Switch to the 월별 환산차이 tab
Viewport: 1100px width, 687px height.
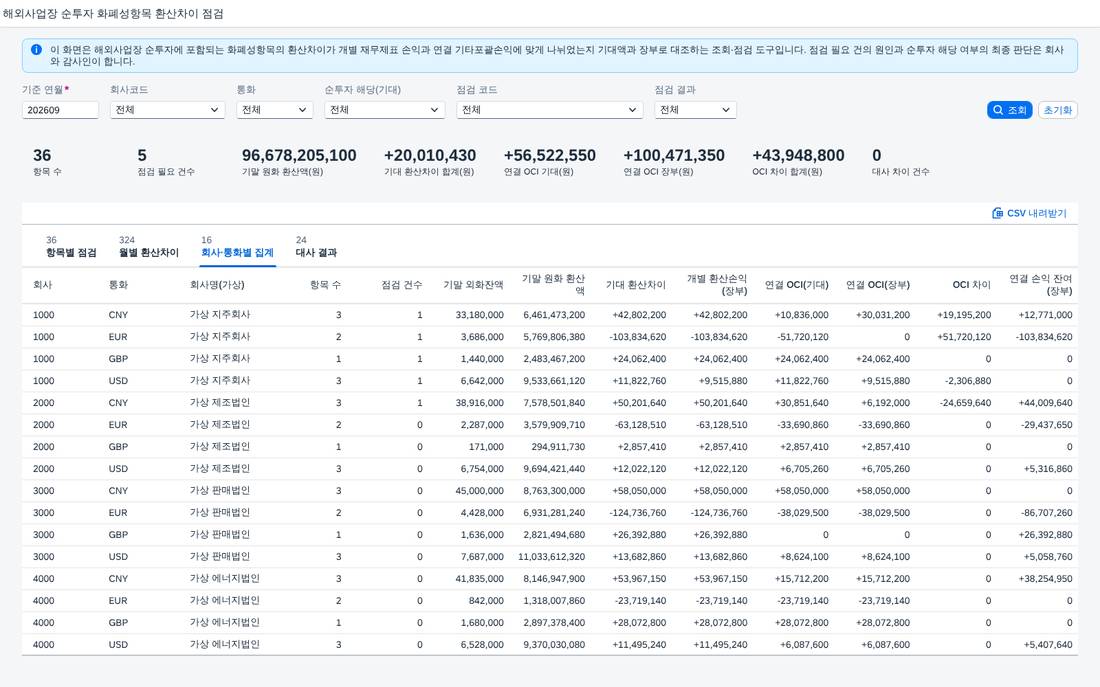pyautogui.click(x=149, y=247)
